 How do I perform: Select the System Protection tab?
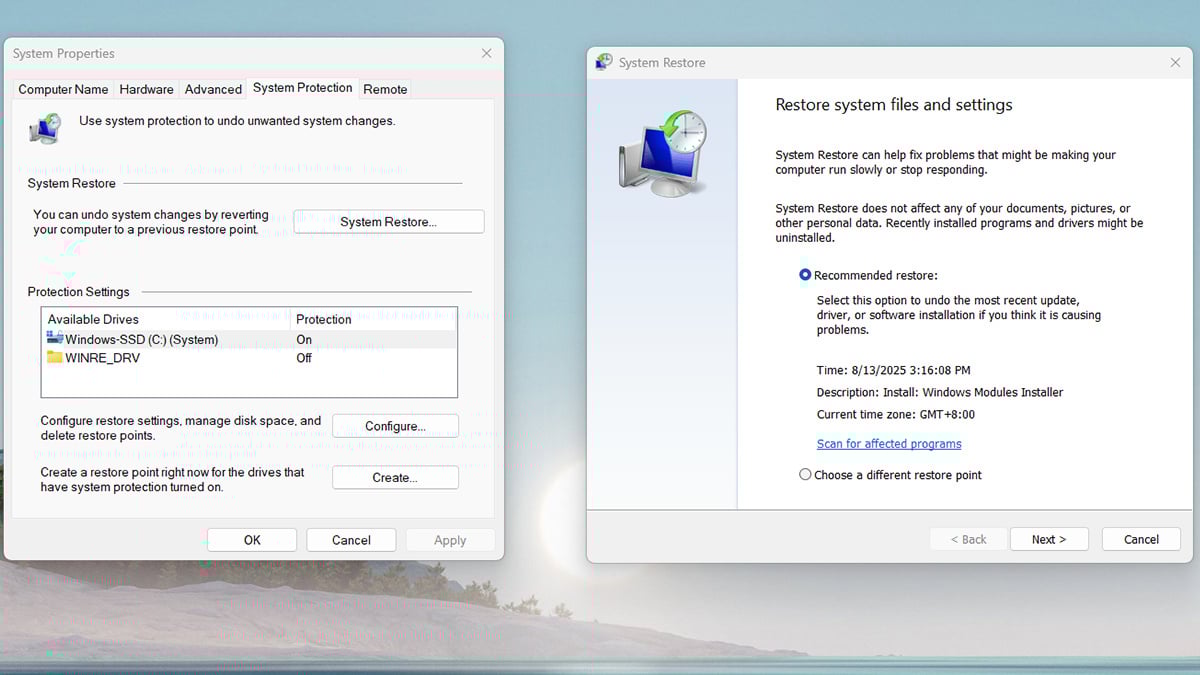click(302, 88)
